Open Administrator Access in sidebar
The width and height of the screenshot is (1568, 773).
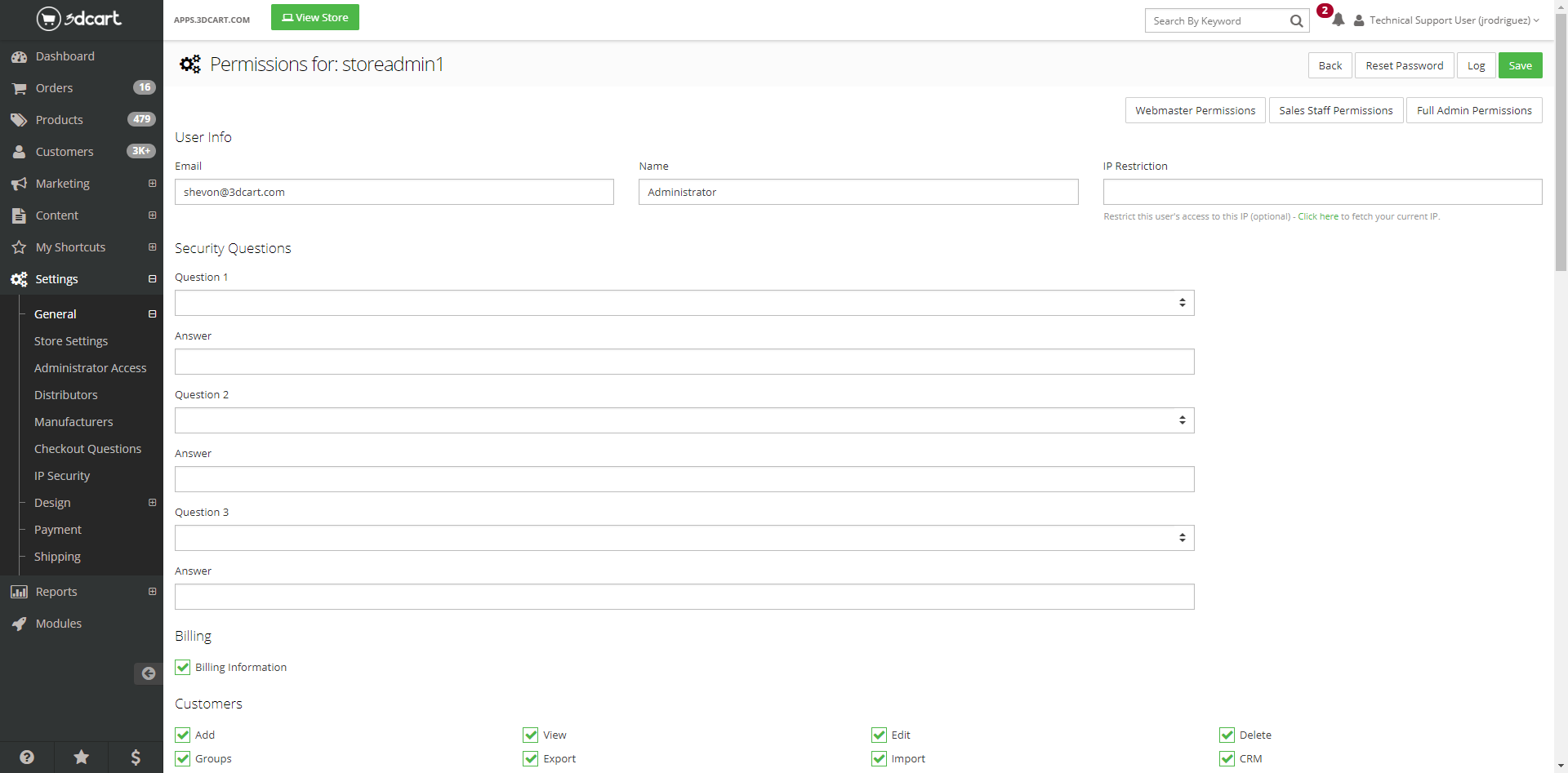pyautogui.click(x=90, y=368)
